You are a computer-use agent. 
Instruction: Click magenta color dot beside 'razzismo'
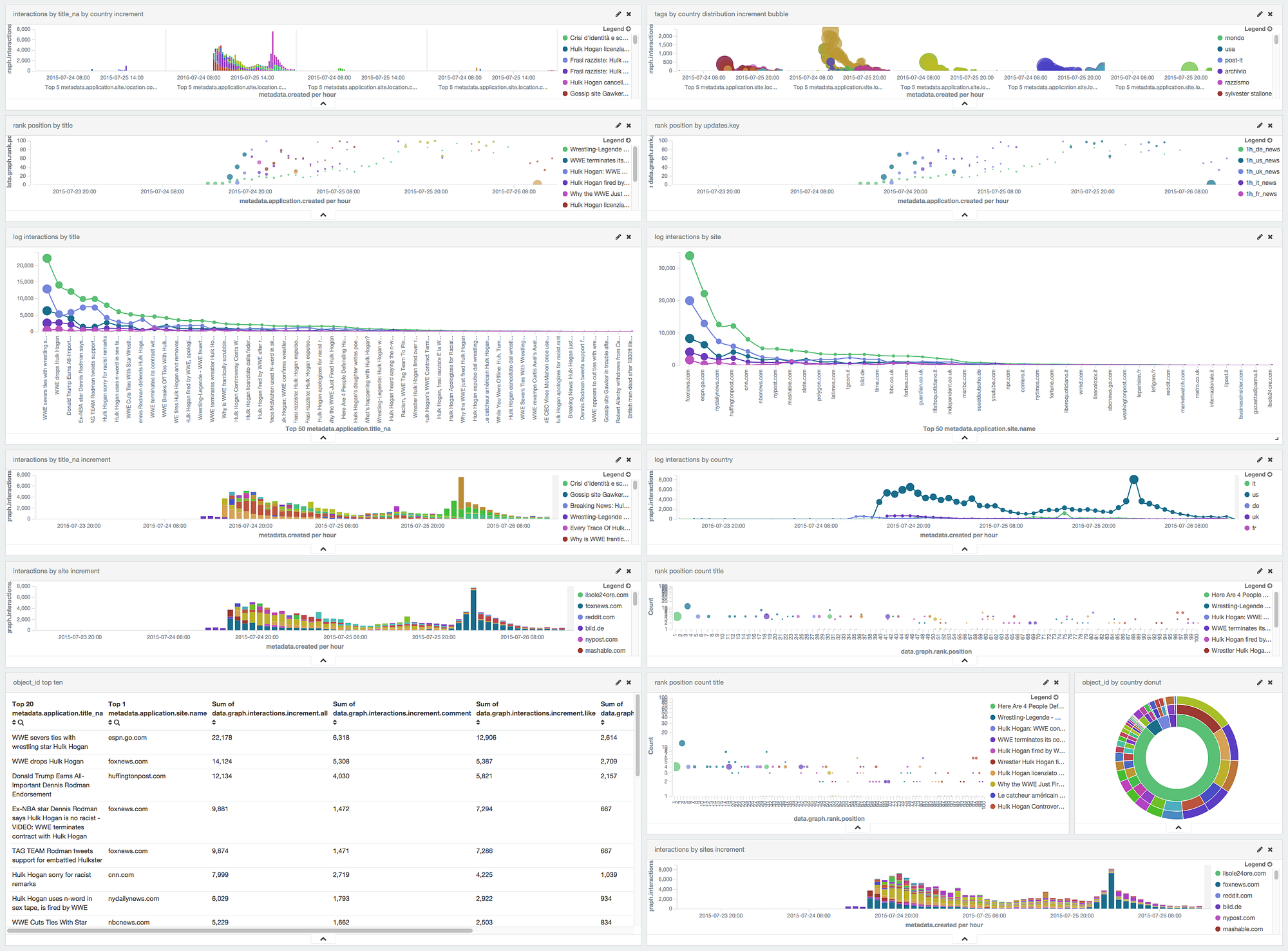point(1220,83)
